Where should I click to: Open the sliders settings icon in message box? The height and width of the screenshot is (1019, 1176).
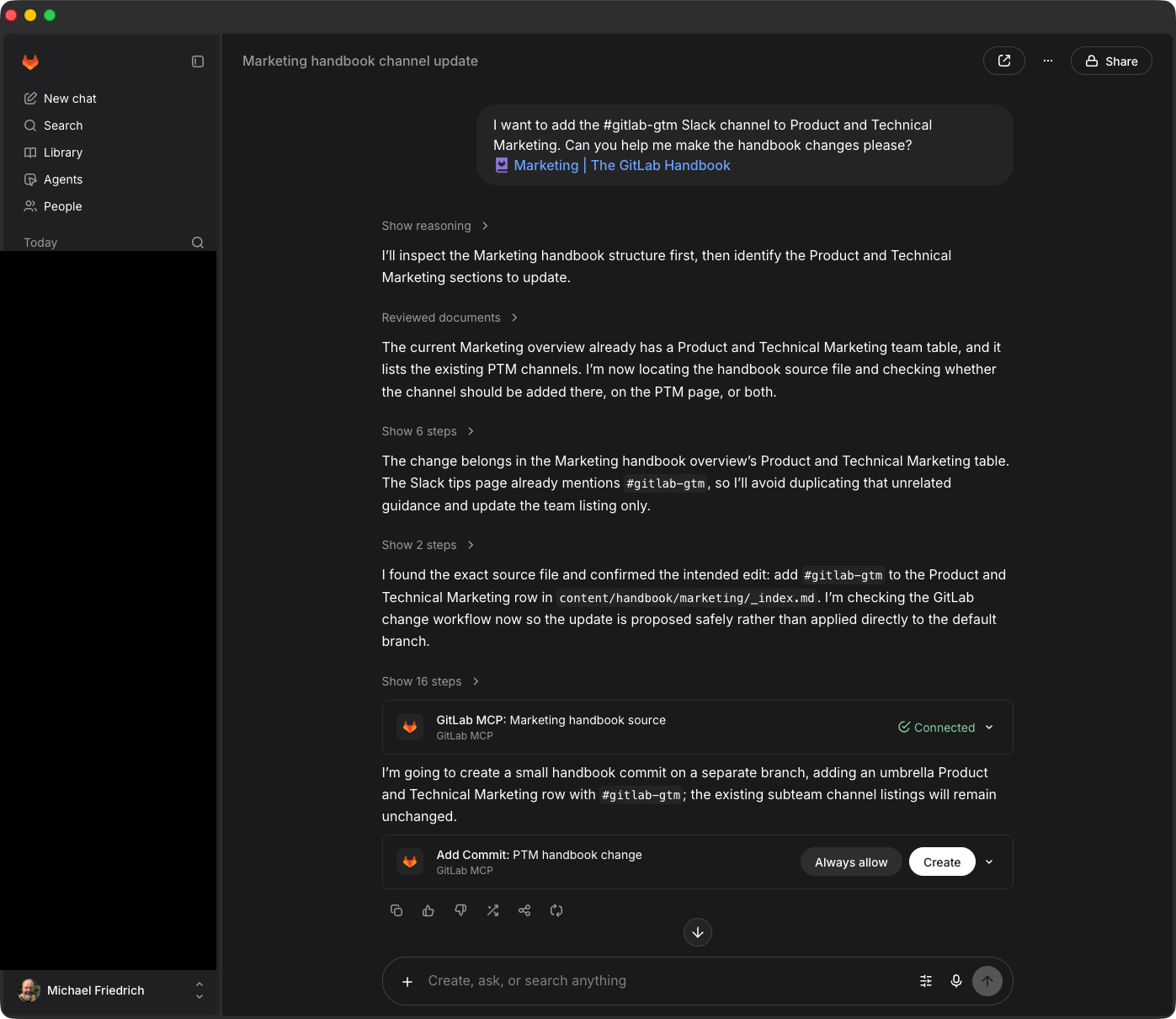coord(926,981)
